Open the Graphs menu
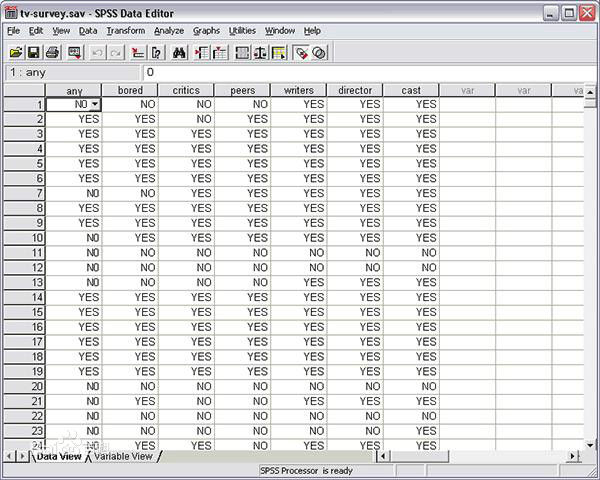The image size is (600, 480). [x=206, y=31]
